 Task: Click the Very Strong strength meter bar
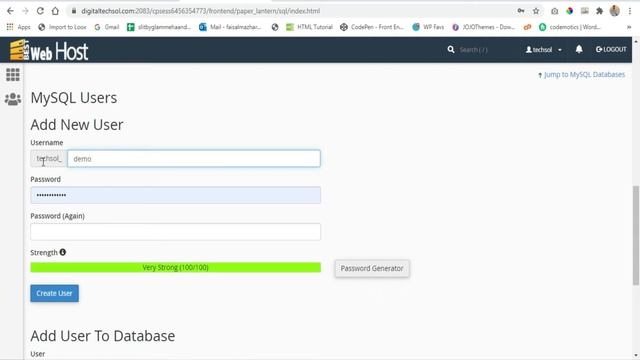[176, 267]
